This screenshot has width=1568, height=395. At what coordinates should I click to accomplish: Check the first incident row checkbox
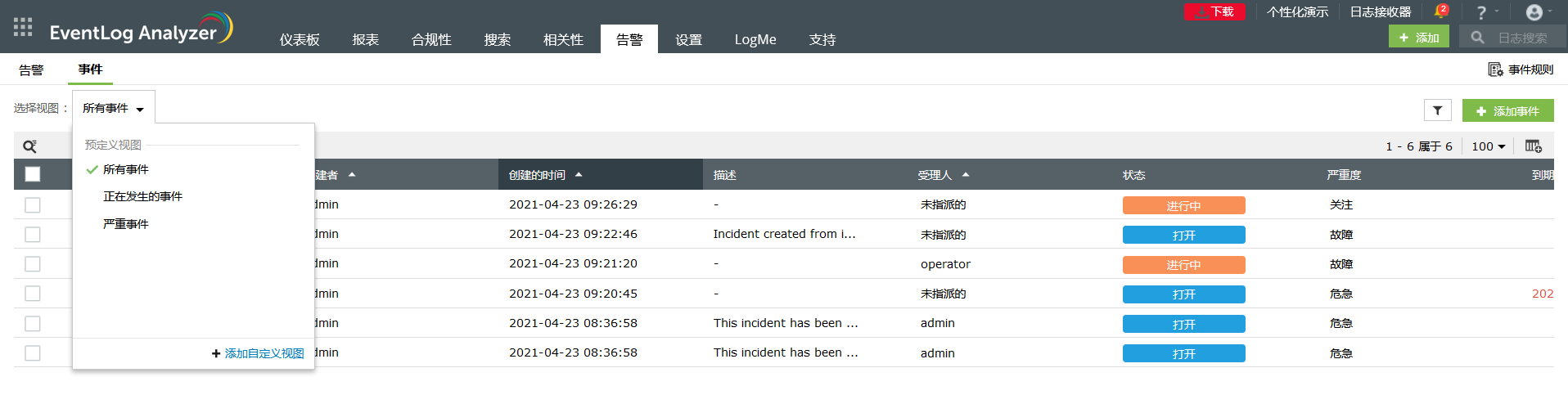click(x=33, y=204)
